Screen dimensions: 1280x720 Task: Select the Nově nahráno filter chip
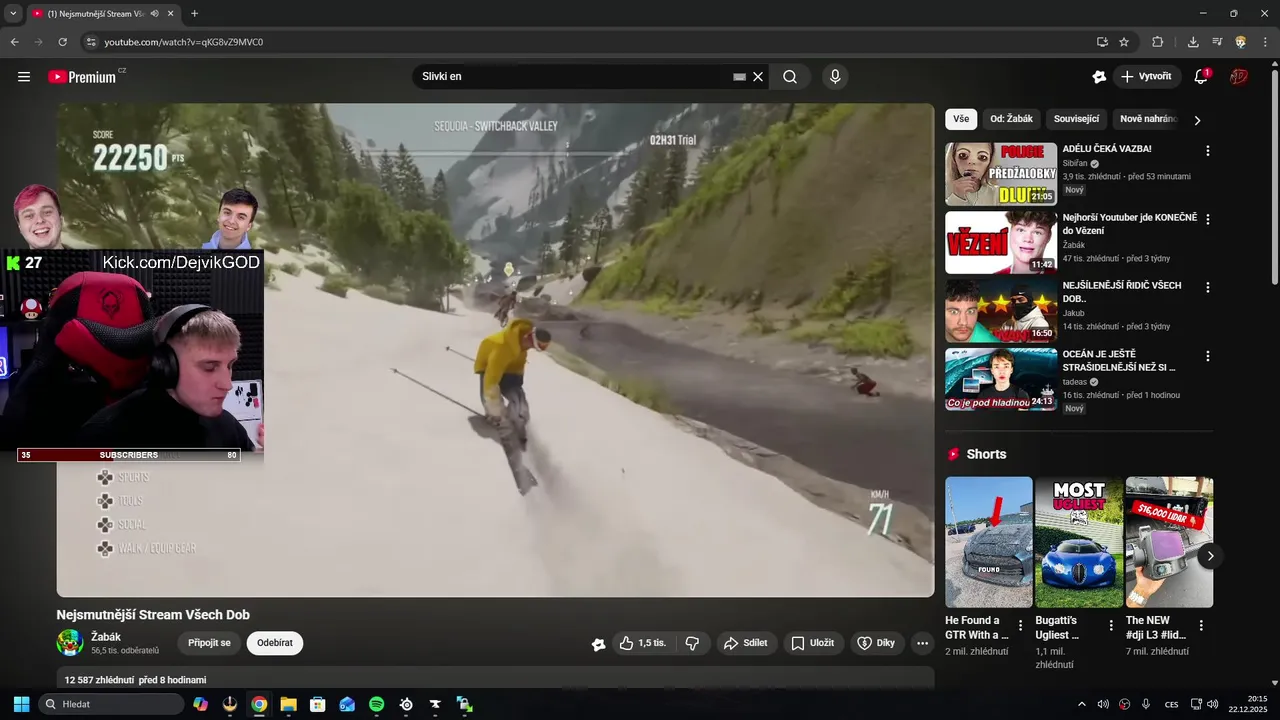click(x=1147, y=119)
